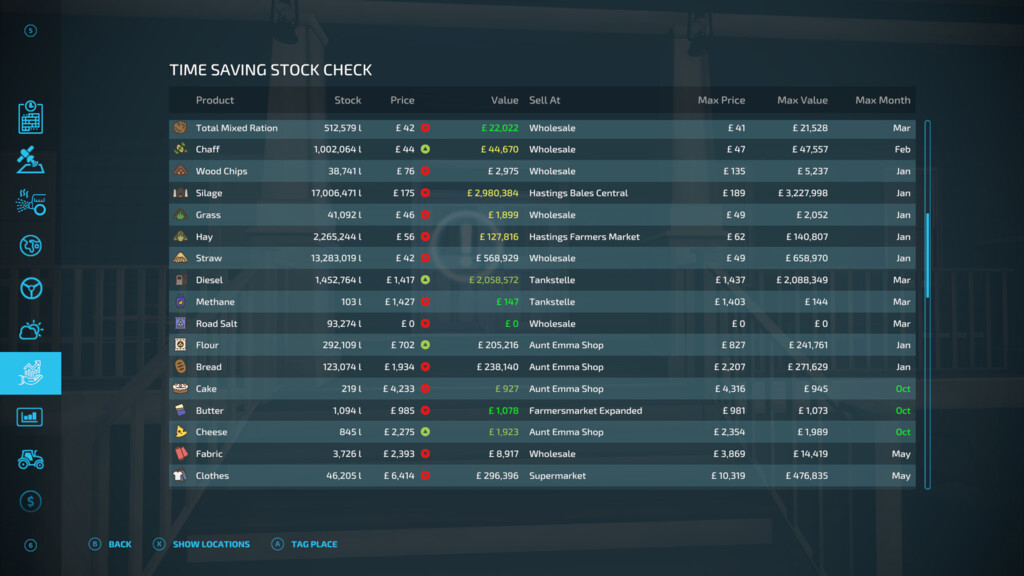Click the green price-up indicator for Diesel

tap(425, 280)
